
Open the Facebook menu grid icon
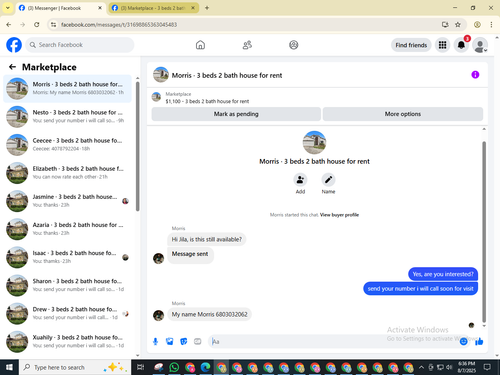click(442, 45)
